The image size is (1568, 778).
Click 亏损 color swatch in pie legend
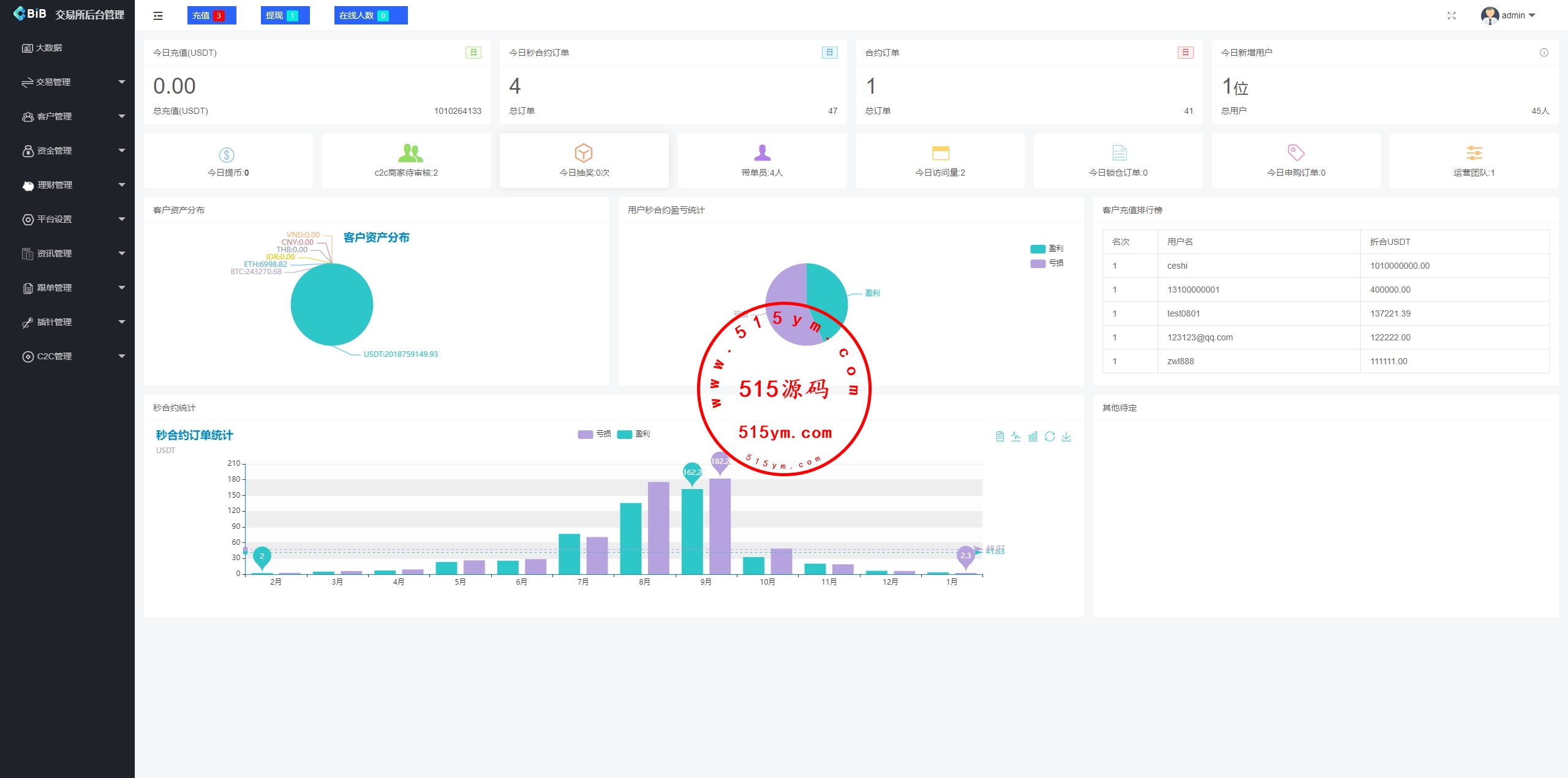coord(1038,263)
